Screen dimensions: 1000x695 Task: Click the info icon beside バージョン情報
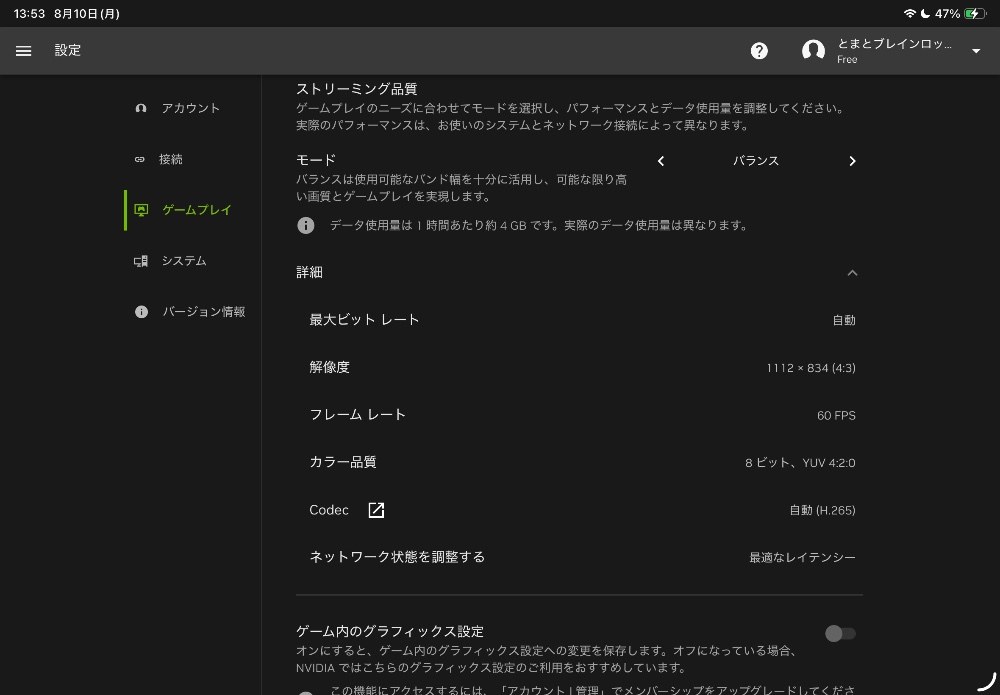141,312
